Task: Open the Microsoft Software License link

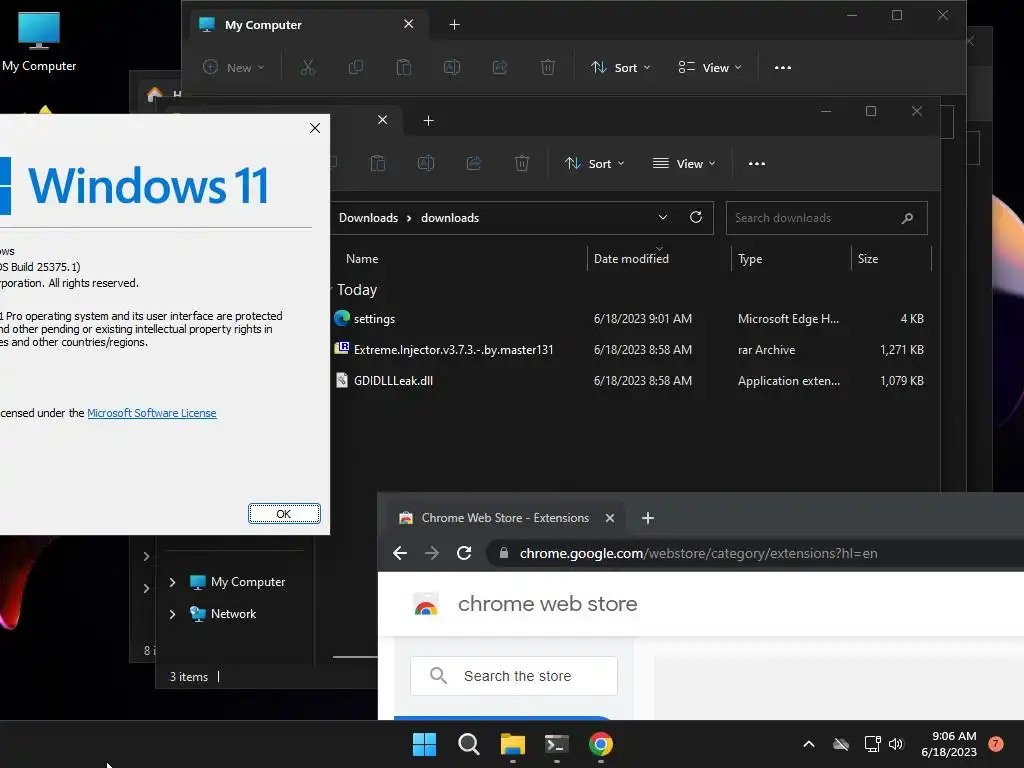Action: [152, 413]
